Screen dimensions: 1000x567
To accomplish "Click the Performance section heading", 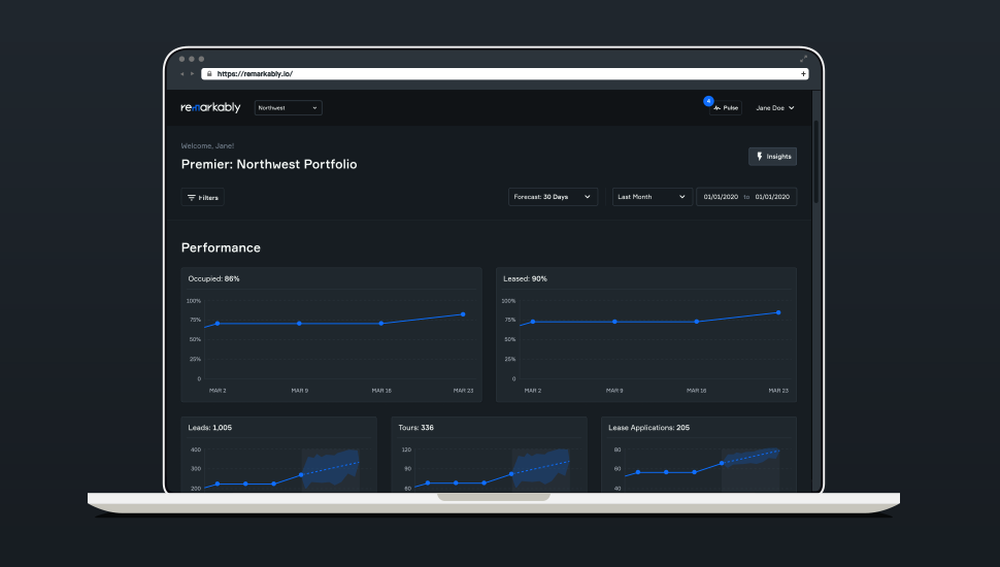I will pyautogui.click(x=221, y=247).
